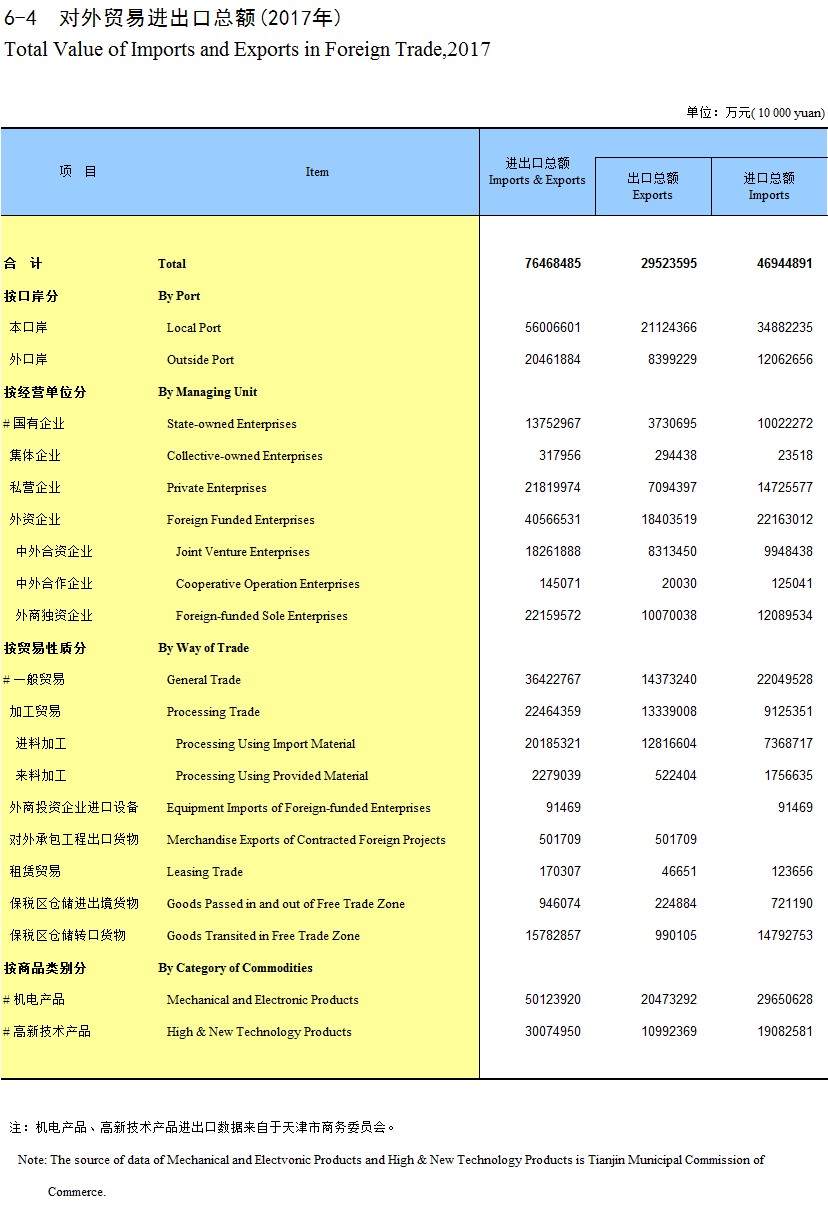Click the 'Exports' column header
Viewport: 828px width, 1208px height.
tap(653, 186)
